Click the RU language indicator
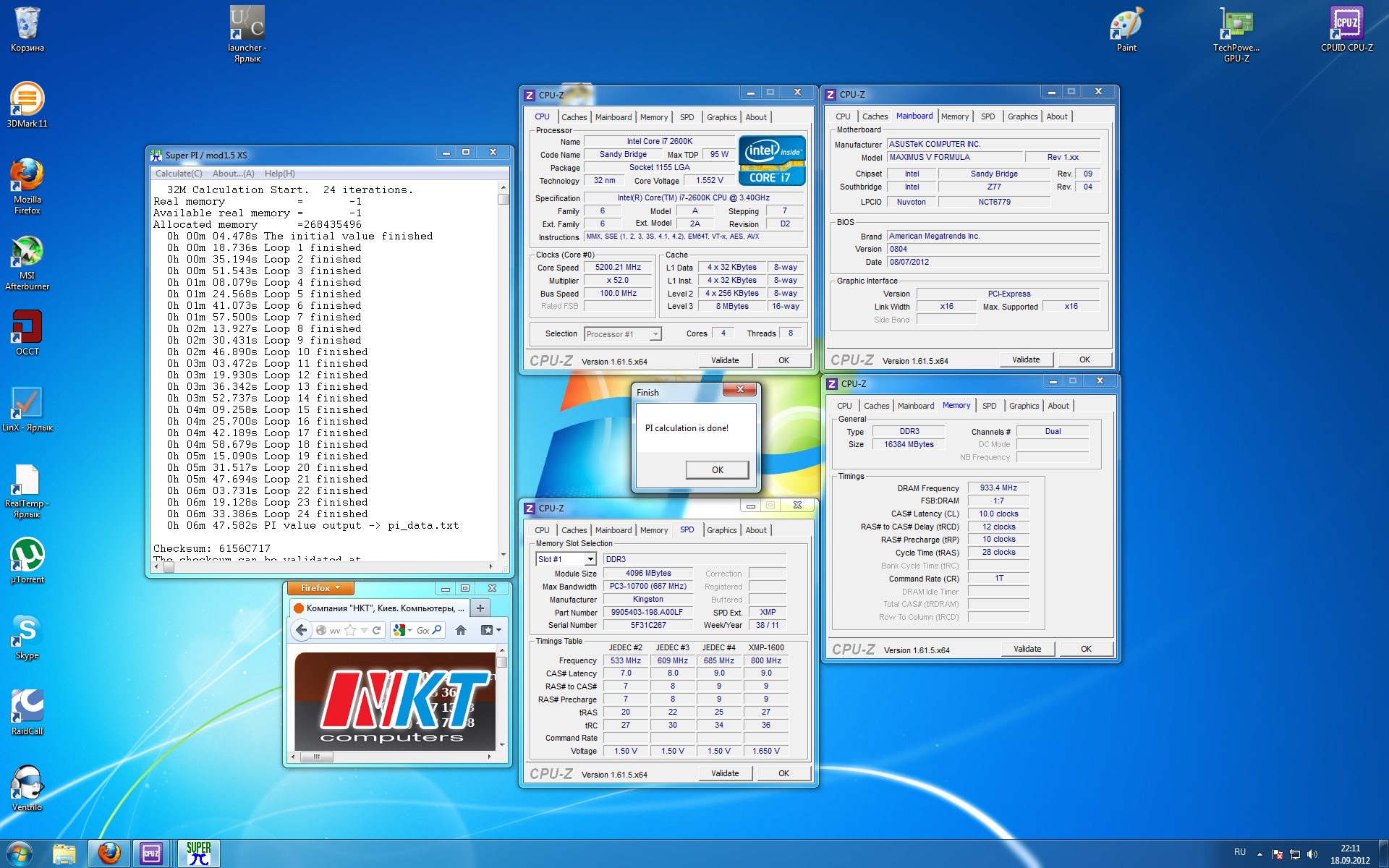Viewport: 1389px width, 868px height. point(1240,852)
